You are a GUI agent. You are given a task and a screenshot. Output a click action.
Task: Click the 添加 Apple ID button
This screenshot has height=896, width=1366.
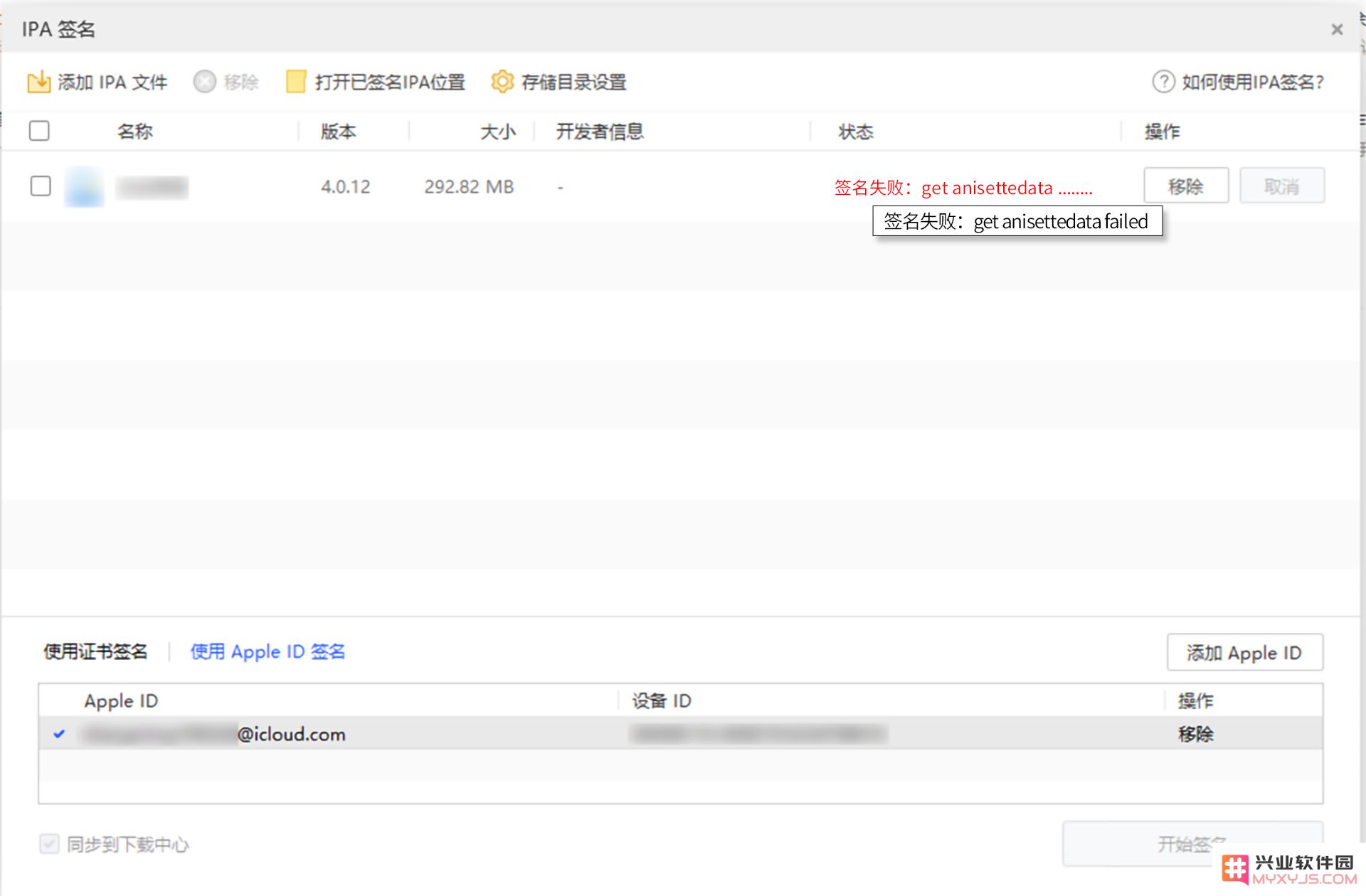(x=1245, y=652)
